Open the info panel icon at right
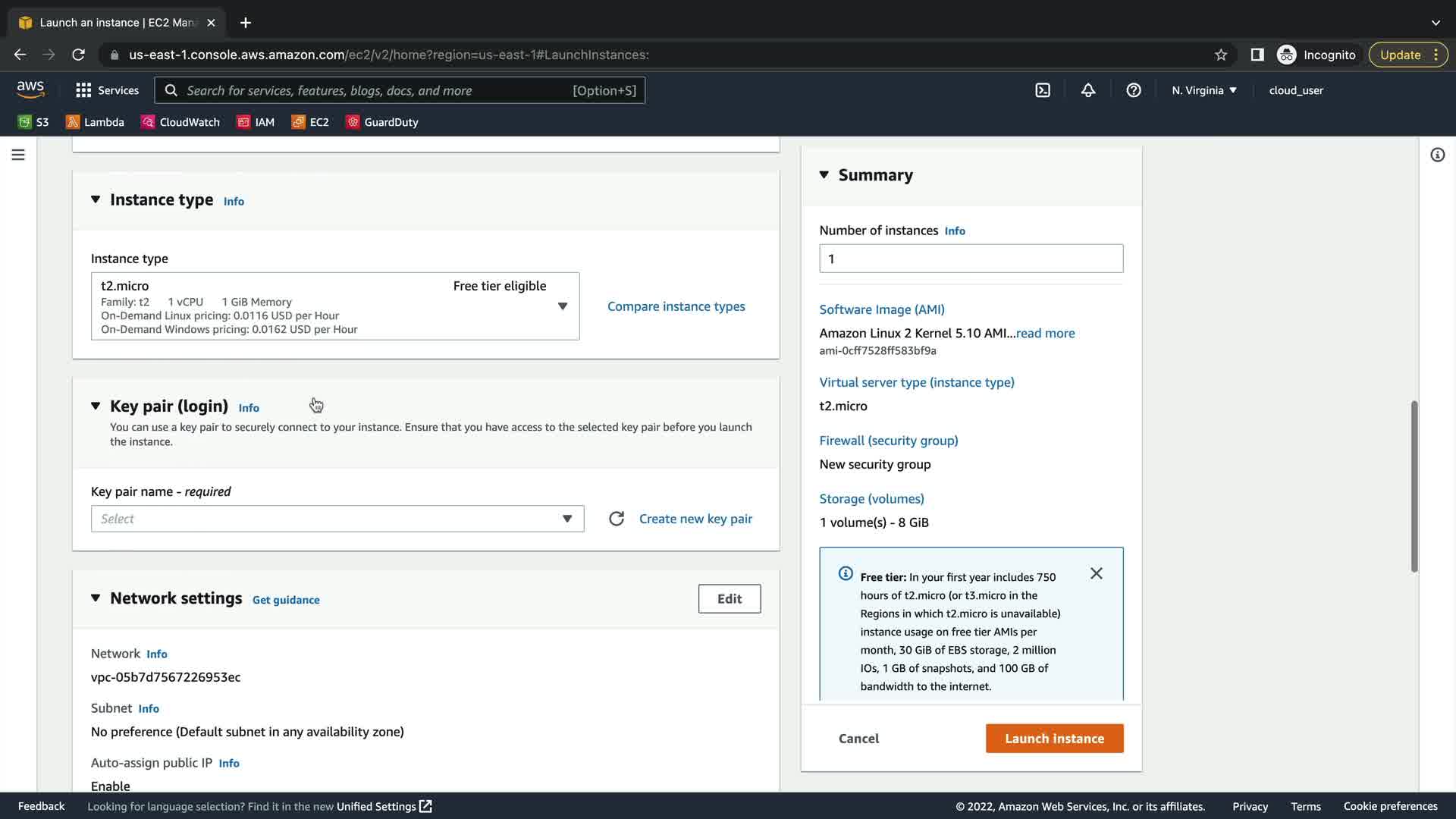1456x819 pixels. click(1437, 155)
